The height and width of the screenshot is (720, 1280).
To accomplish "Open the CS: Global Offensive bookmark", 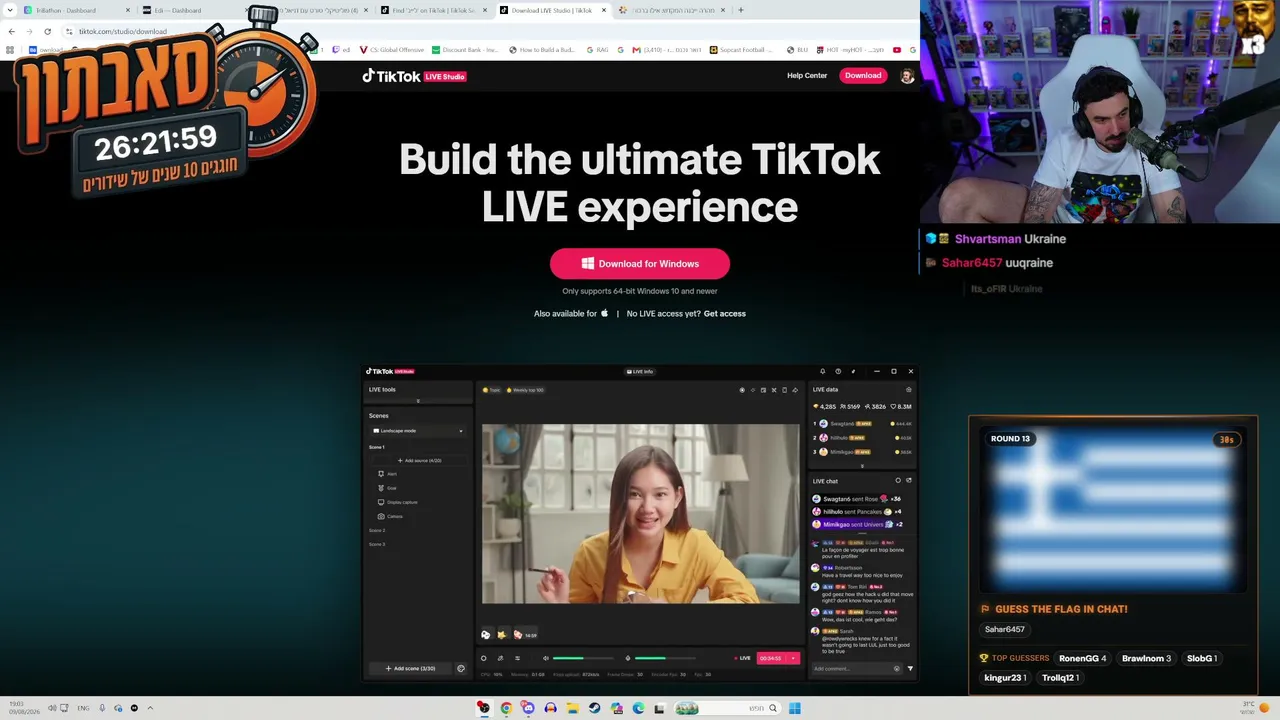I will [x=391, y=50].
